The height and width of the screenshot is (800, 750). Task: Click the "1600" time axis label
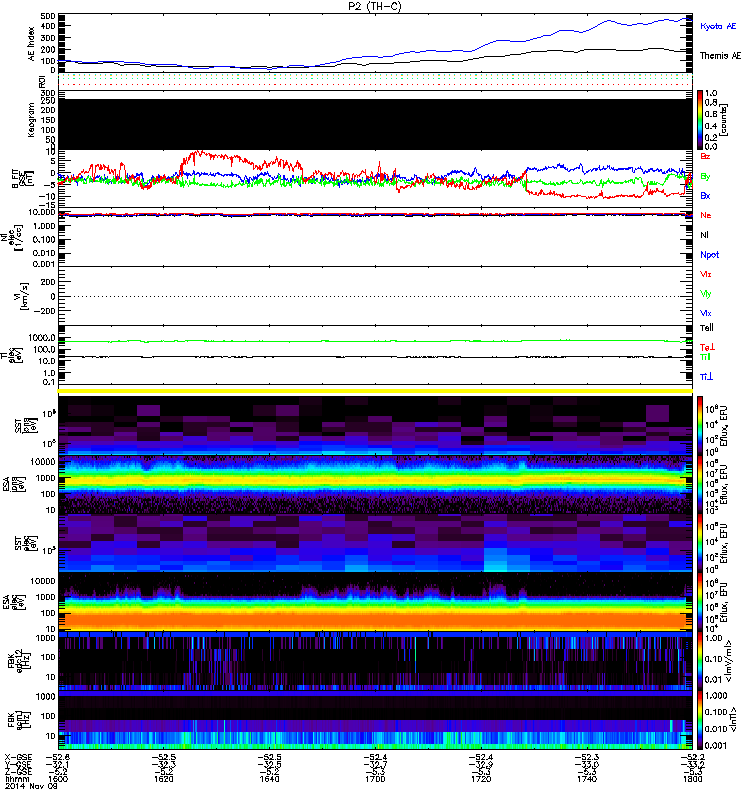pyautogui.click(x=58, y=779)
